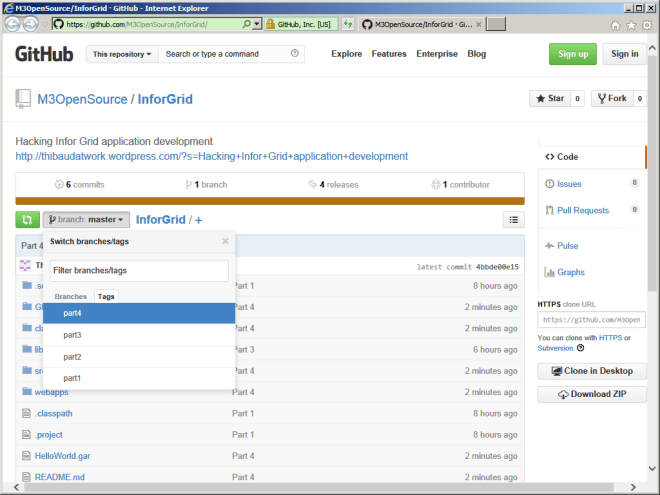Image resolution: width=660 pixels, height=495 pixels.
Task: Click the Download ZIP button
Action: [591, 395]
